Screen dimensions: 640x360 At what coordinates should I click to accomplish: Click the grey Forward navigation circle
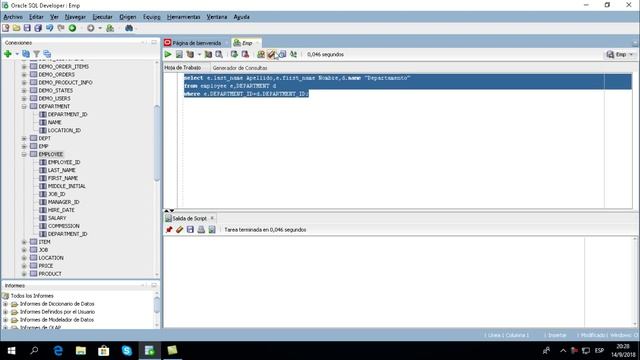(91, 28)
